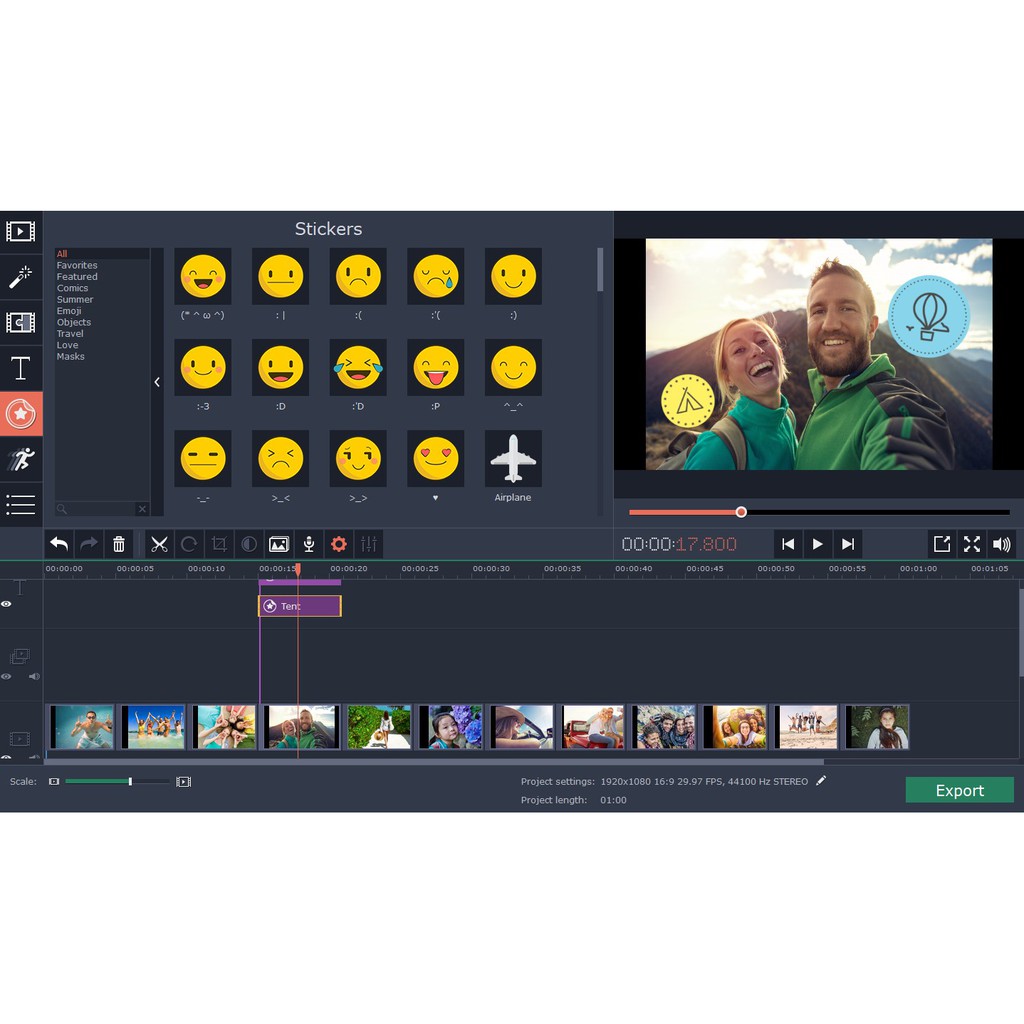Choose the sad :( sticker
Screen dimensions: 1024x1024
[358, 276]
